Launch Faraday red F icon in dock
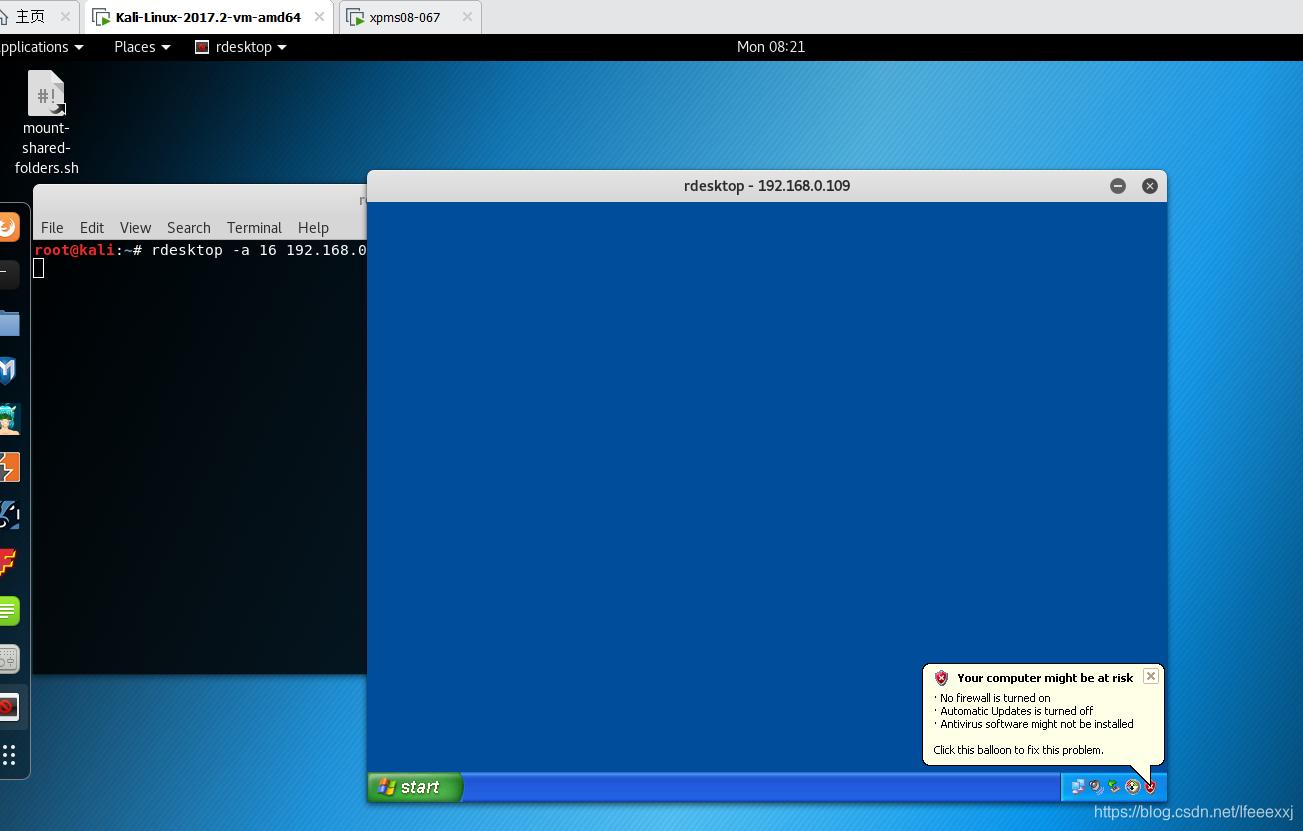The image size is (1303, 831). (8, 563)
